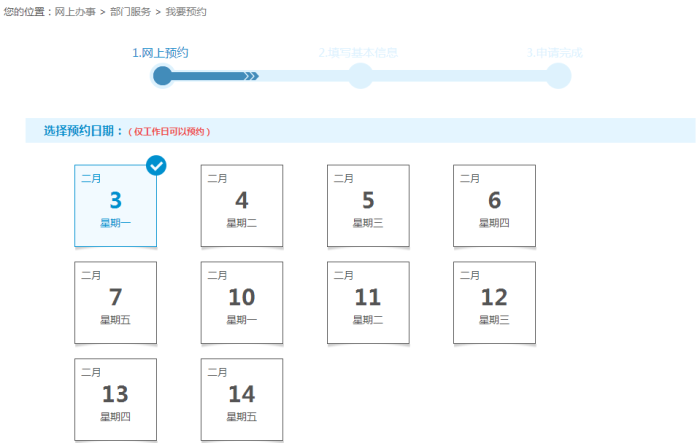
Task: Choose February 5 Wednesday appointment date
Action: 368,206
